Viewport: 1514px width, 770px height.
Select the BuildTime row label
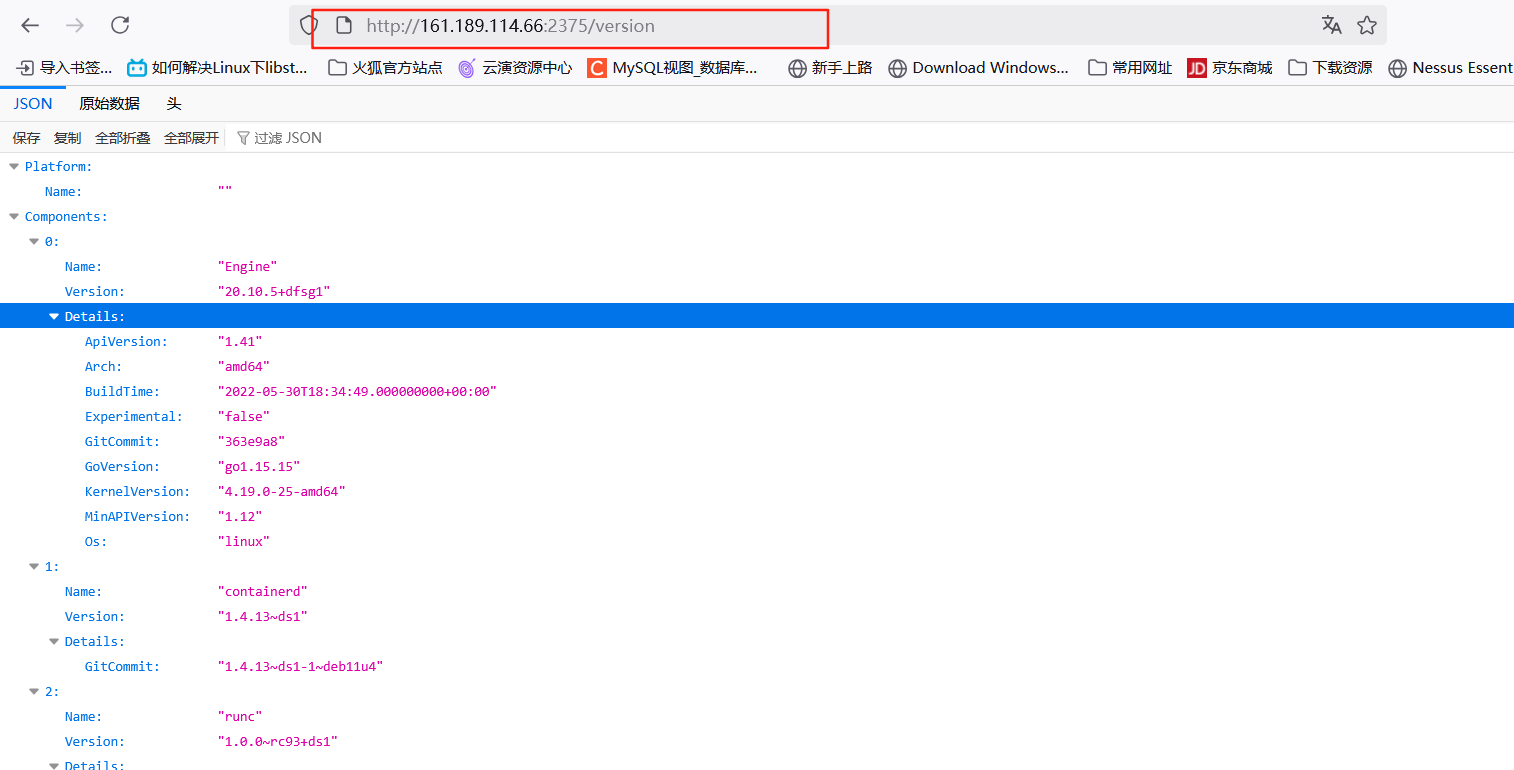123,391
